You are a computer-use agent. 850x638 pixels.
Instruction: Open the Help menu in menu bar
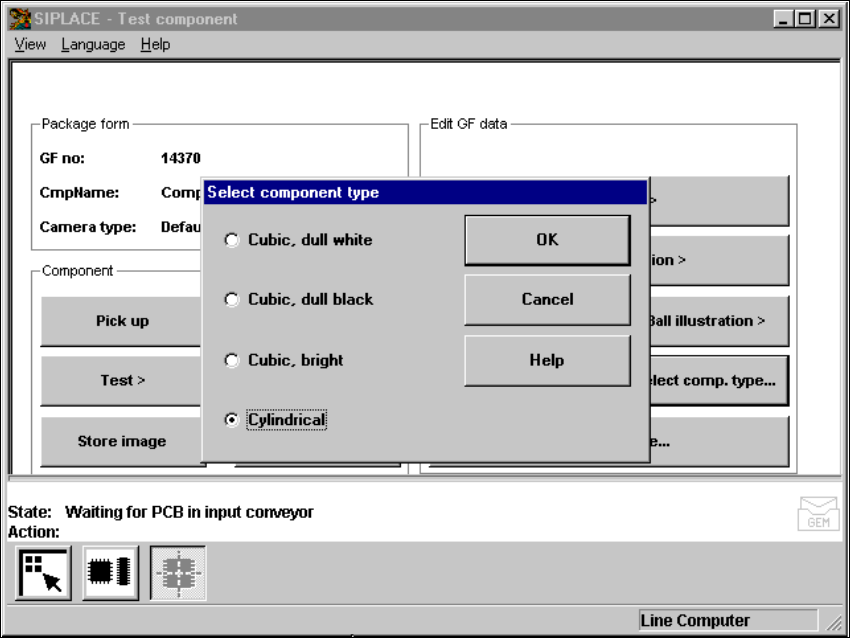coord(156,44)
